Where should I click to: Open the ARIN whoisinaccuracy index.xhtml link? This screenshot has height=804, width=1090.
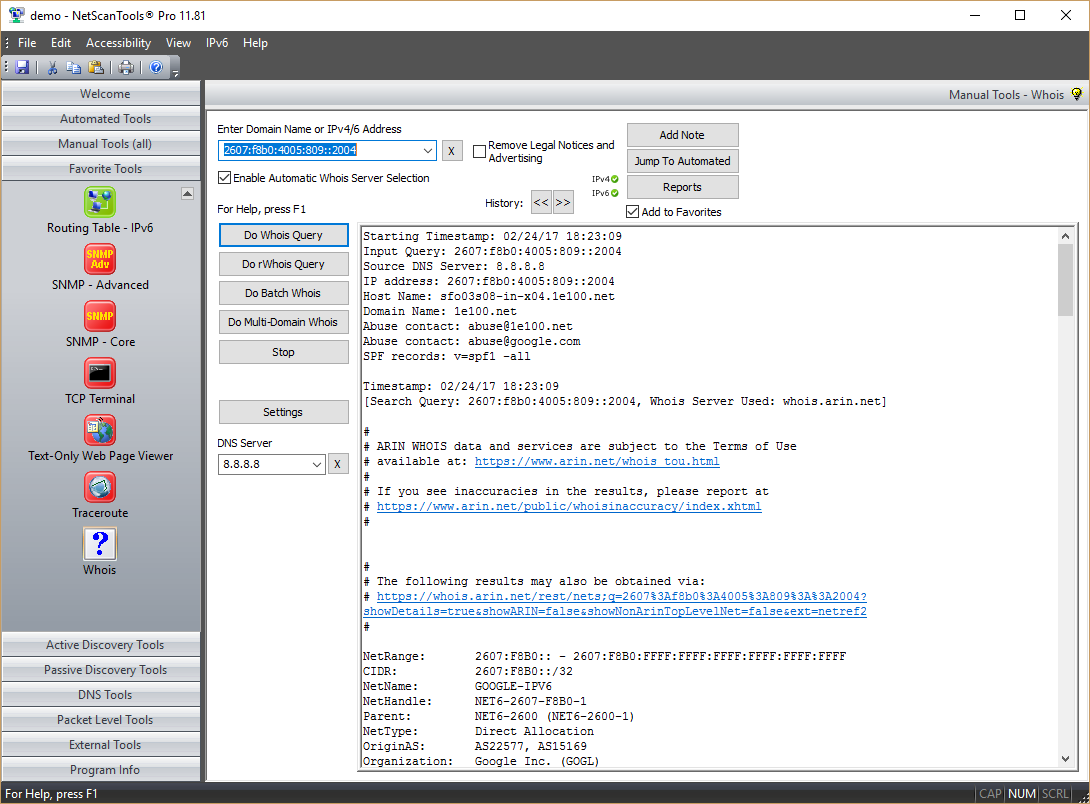click(x=569, y=507)
